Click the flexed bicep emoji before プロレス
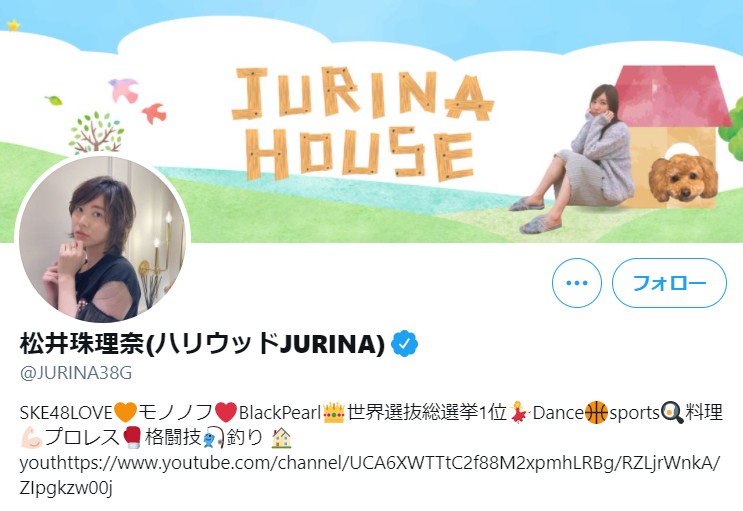743x511 pixels. (32, 438)
